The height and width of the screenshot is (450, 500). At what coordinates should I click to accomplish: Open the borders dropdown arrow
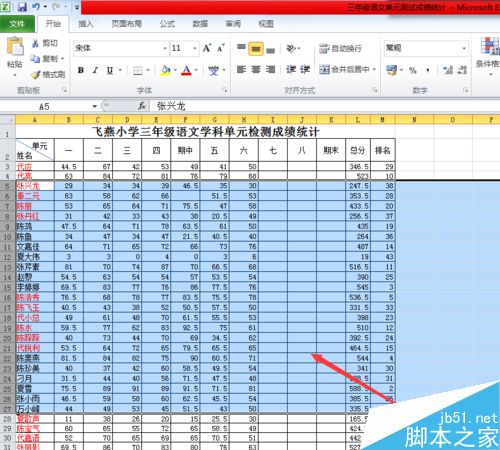click(148, 70)
